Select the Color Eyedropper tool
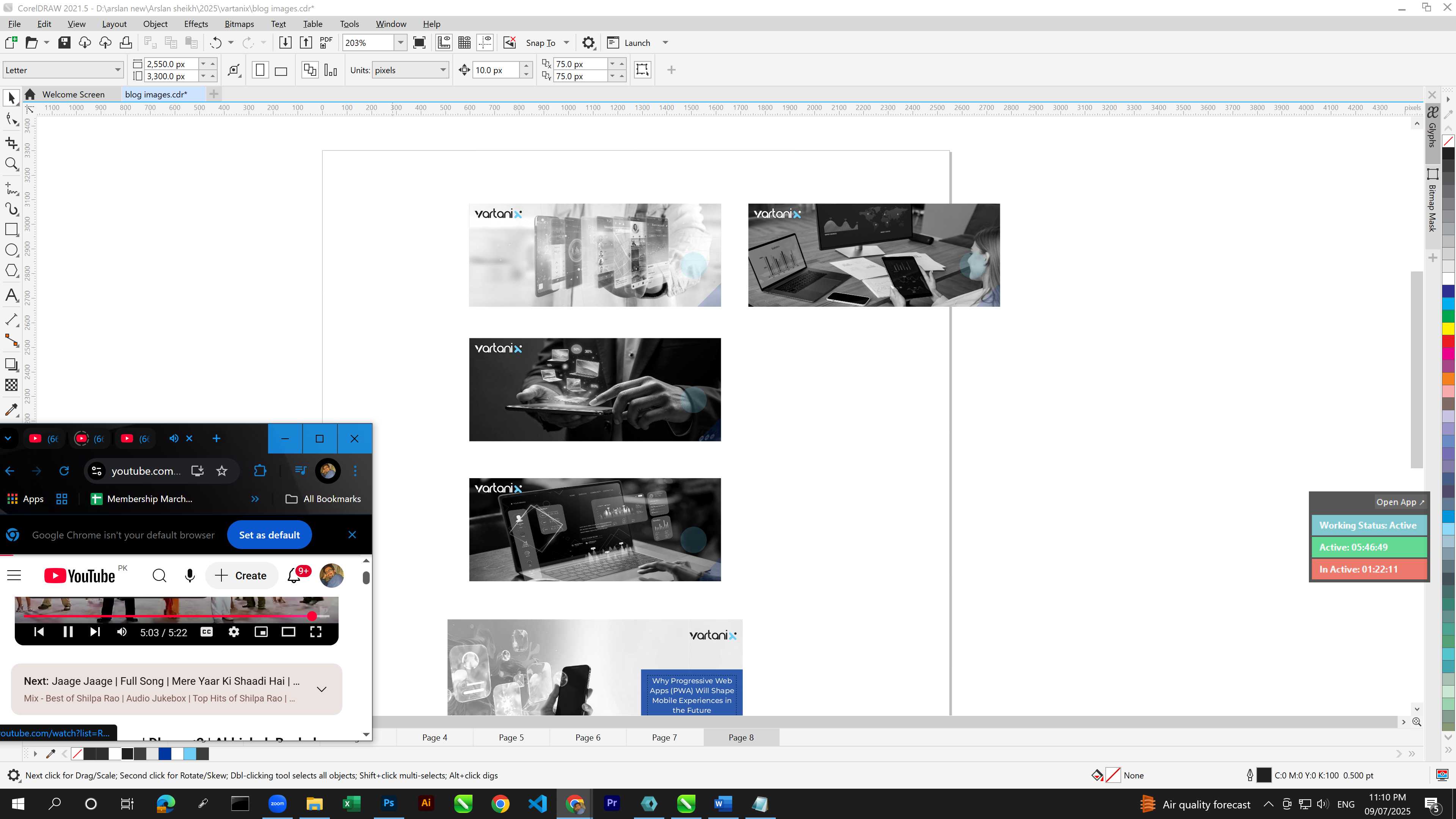1456x819 pixels. [11, 410]
